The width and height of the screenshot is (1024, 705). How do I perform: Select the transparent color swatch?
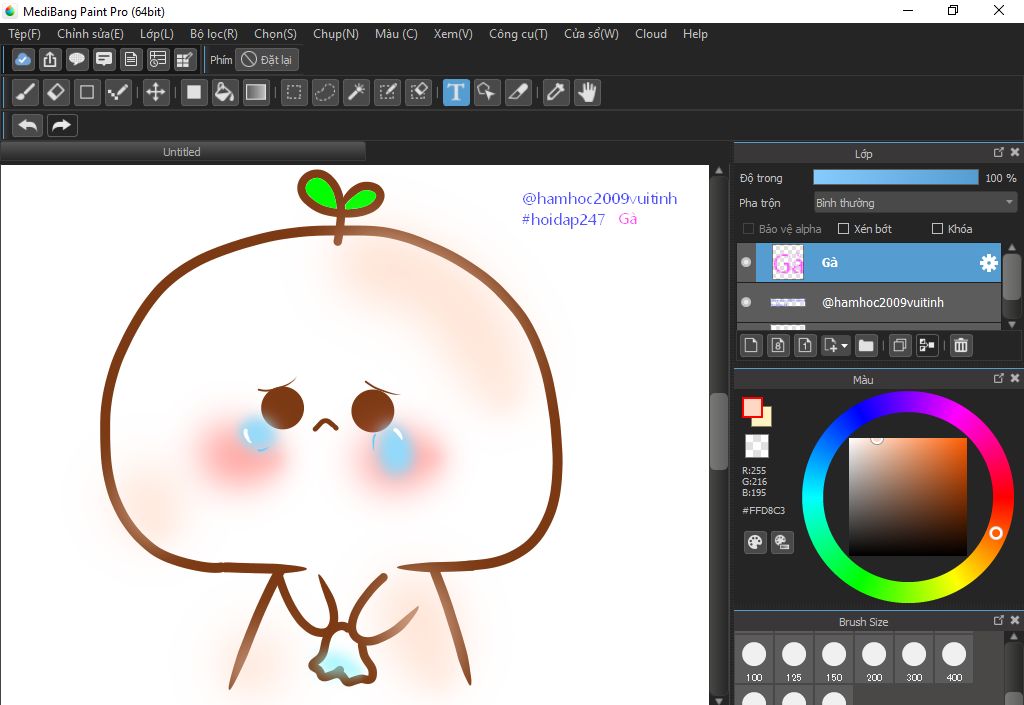[x=757, y=446]
